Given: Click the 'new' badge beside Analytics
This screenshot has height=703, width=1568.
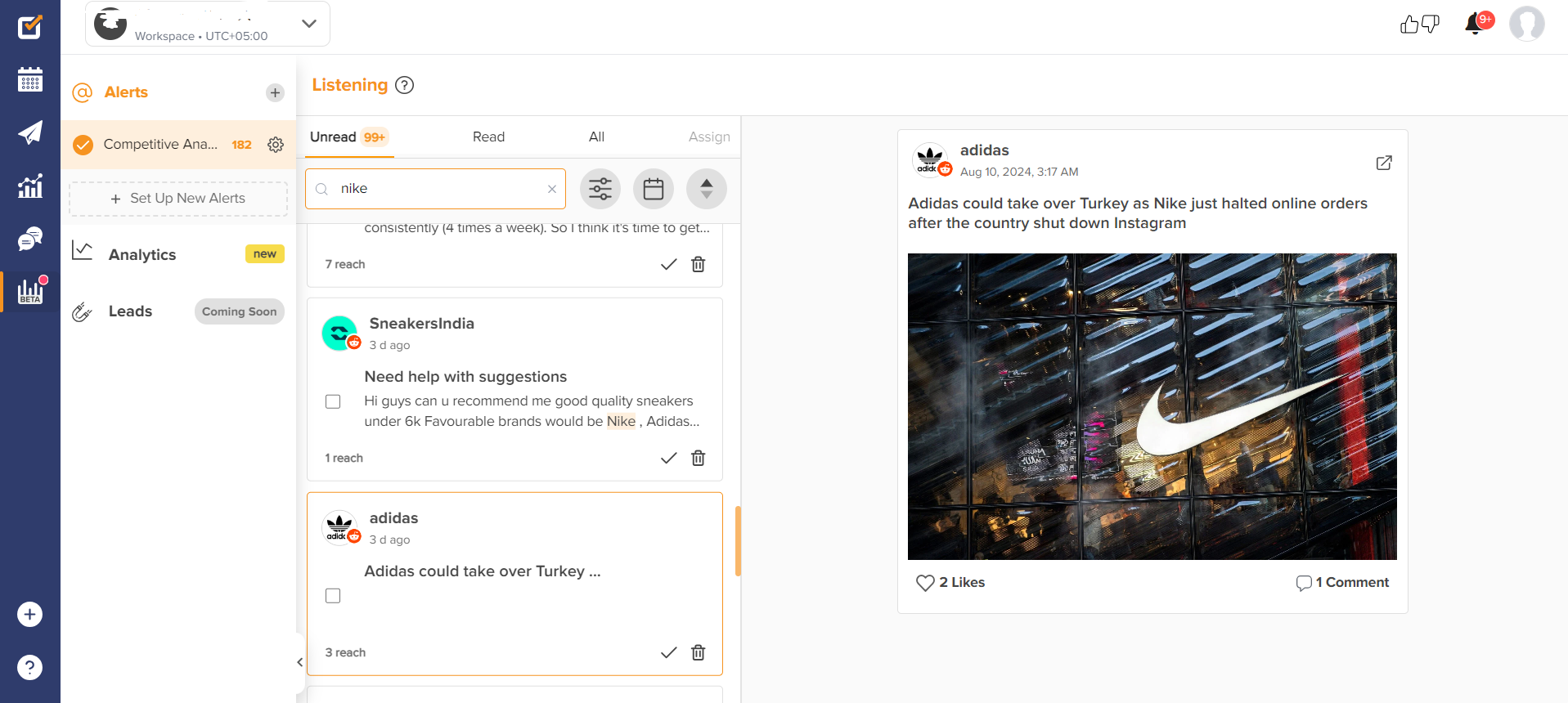Looking at the screenshot, I should click(264, 254).
